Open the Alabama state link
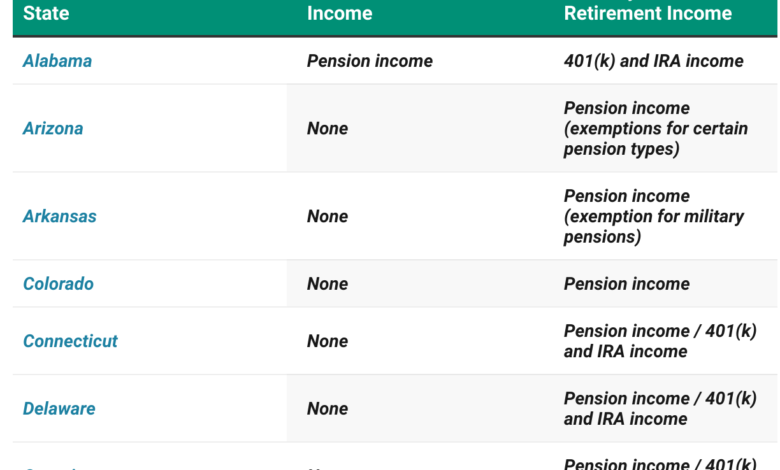Viewport: 780px width, 470px height. coord(57,61)
